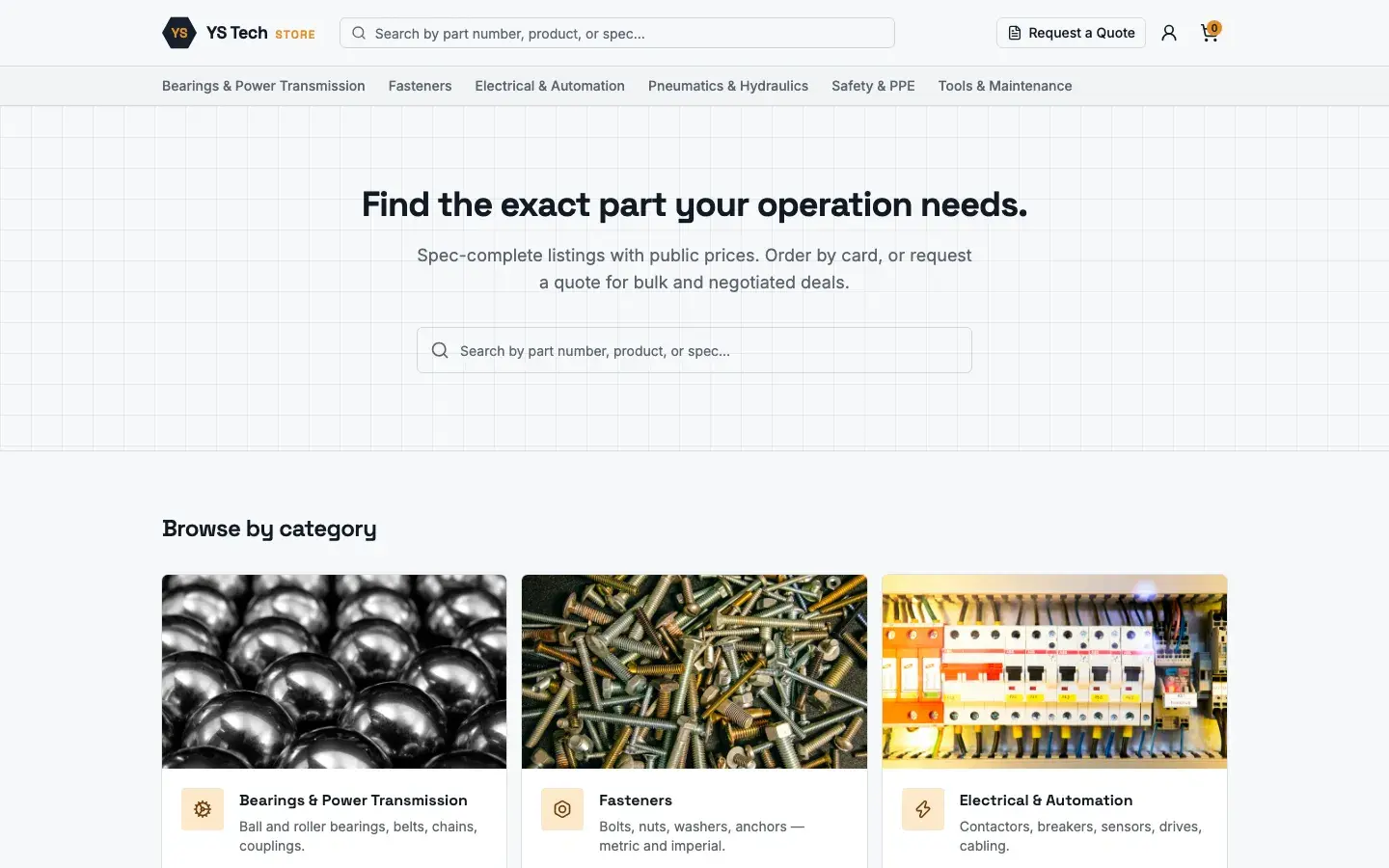
Task: Open the Electrical & Automation card title
Action: click(x=1046, y=800)
